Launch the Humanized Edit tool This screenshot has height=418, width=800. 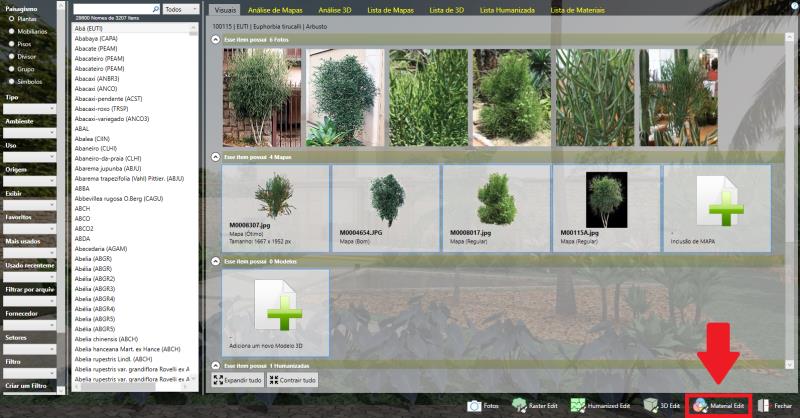click(x=600, y=406)
